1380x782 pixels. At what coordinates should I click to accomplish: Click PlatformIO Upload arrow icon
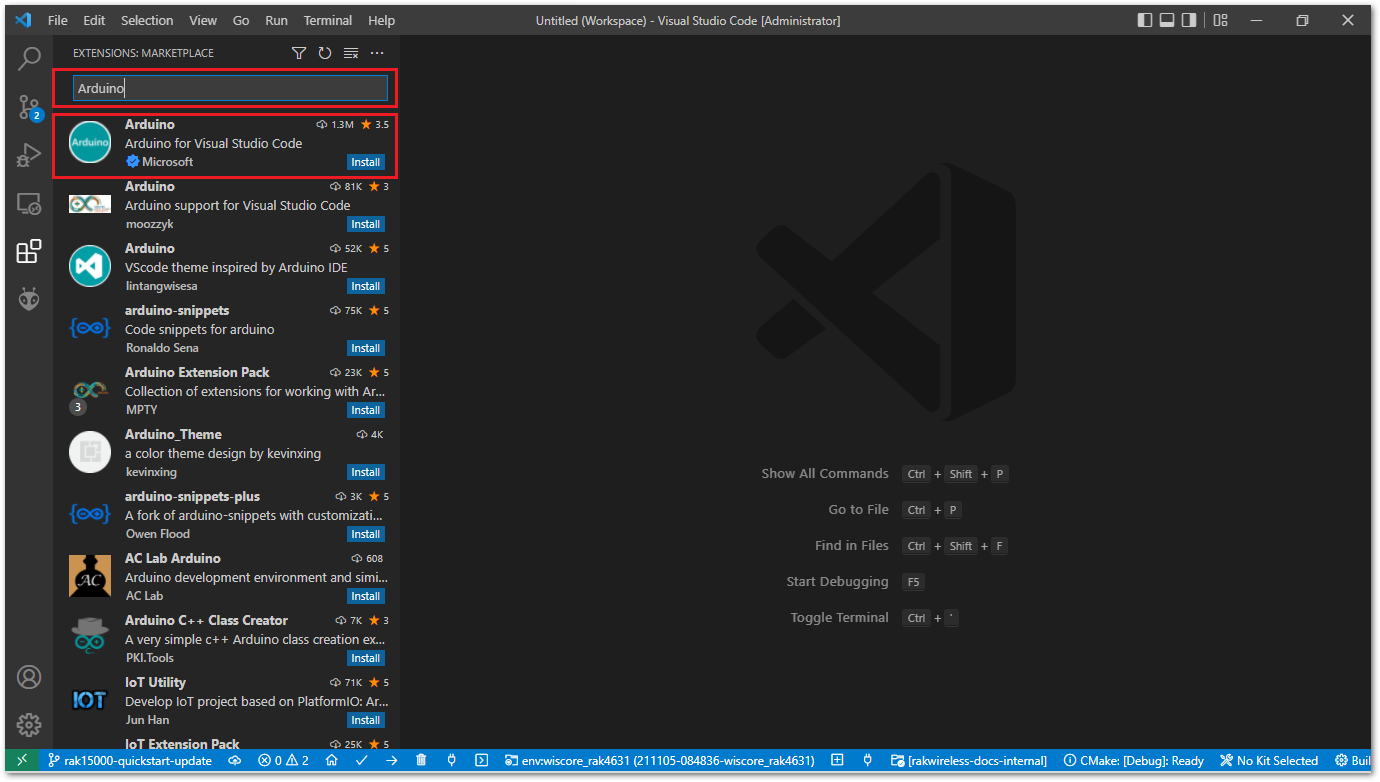[x=391, y=760]
